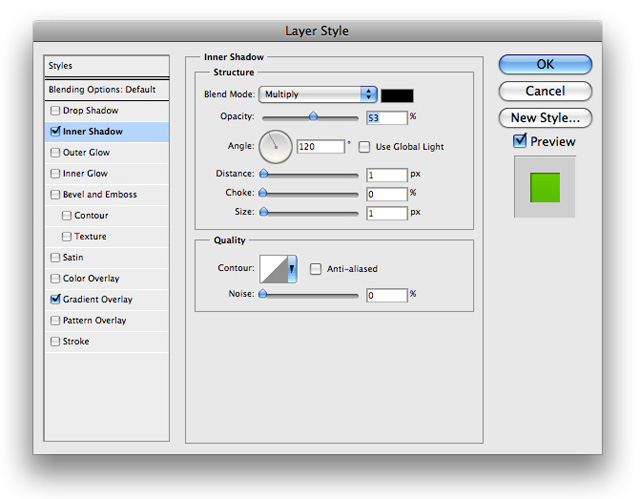Toggle Use Global Light checkbox

tap(364, 147)
